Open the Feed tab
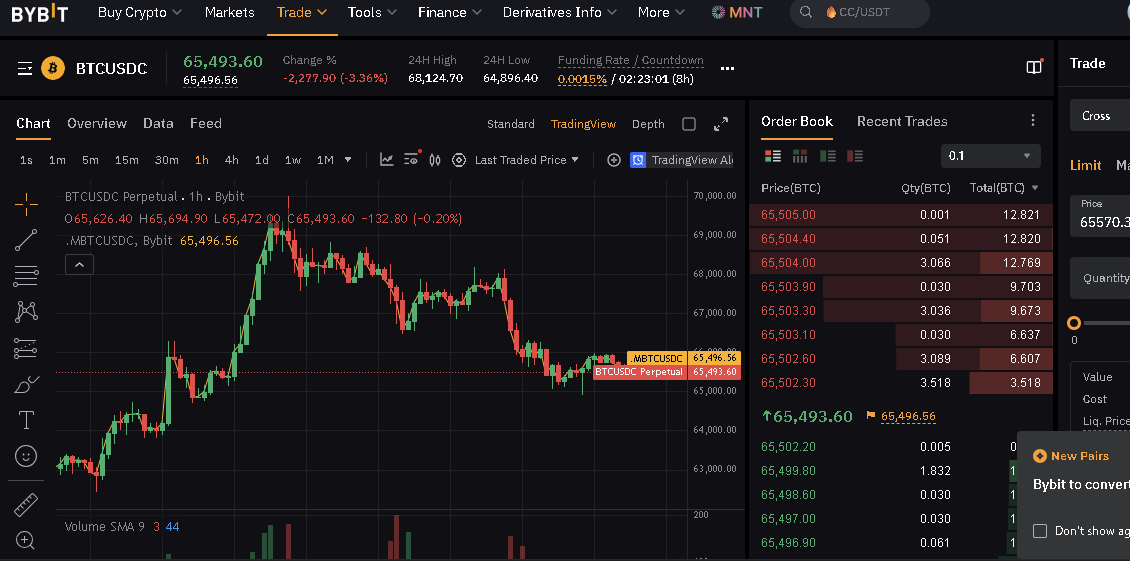 tap(205, 123)
